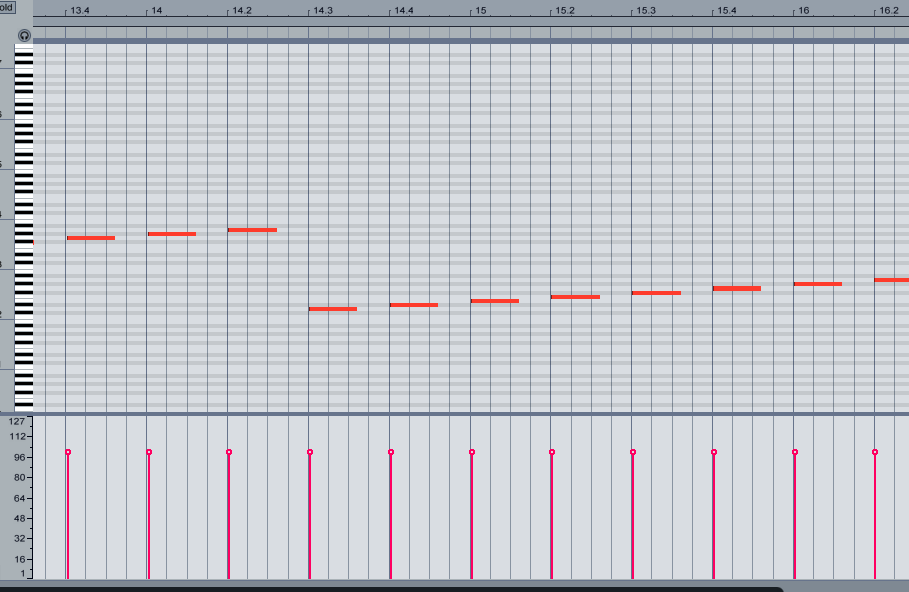The width and height of the screenshot is (909, 592).
Task: Select the note at bar 15.2
Action: pyautogui.click(x=574, y=296)
